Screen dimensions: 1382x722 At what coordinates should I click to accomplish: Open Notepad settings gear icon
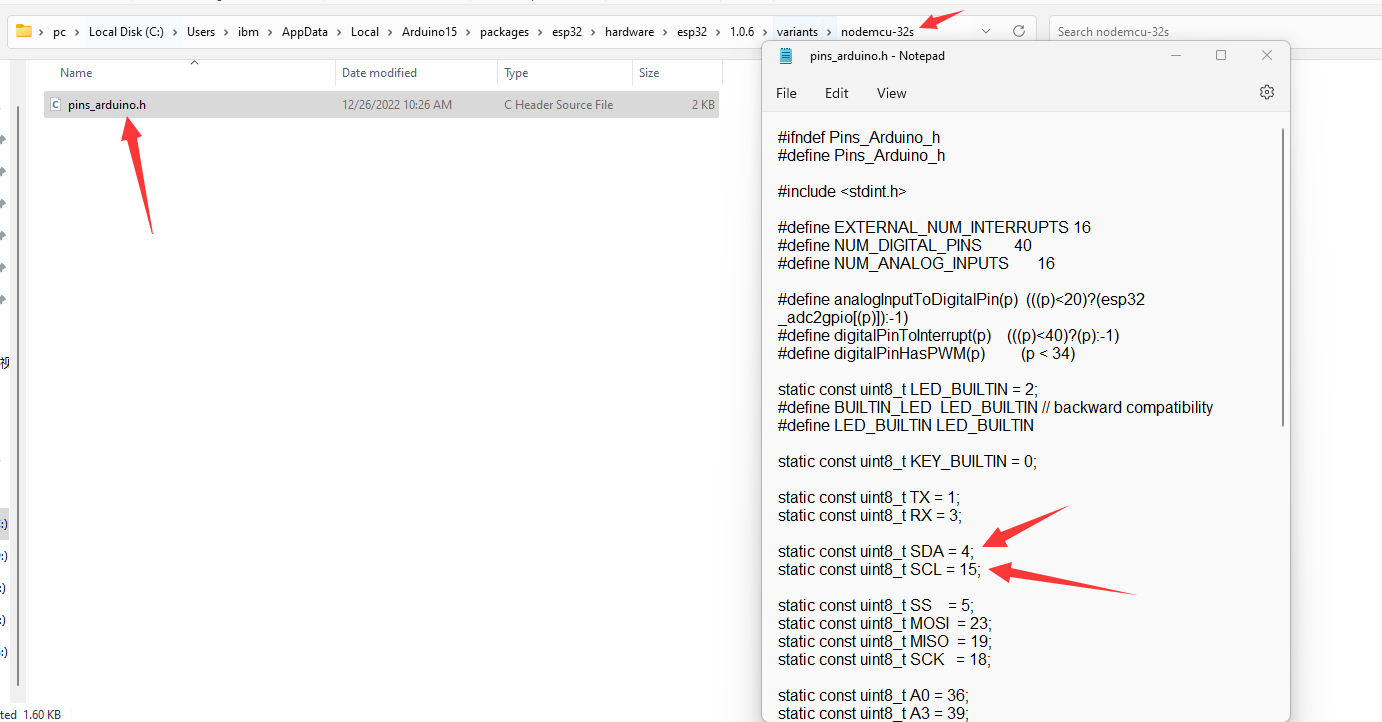click(x=1266, y=92)
